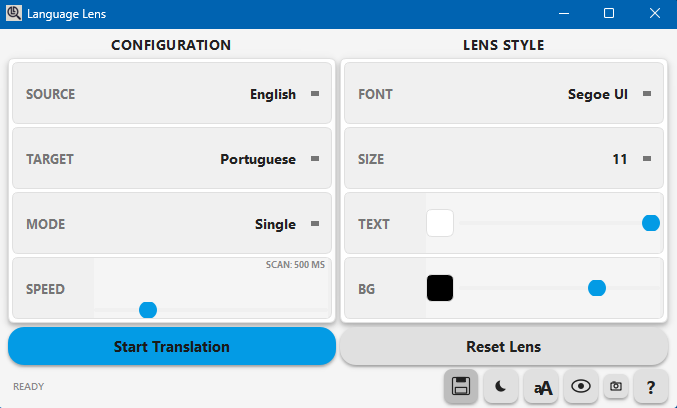Click the SCAN: 500 MS label
This screenshot has height=408, width=677.
[295, 265]
